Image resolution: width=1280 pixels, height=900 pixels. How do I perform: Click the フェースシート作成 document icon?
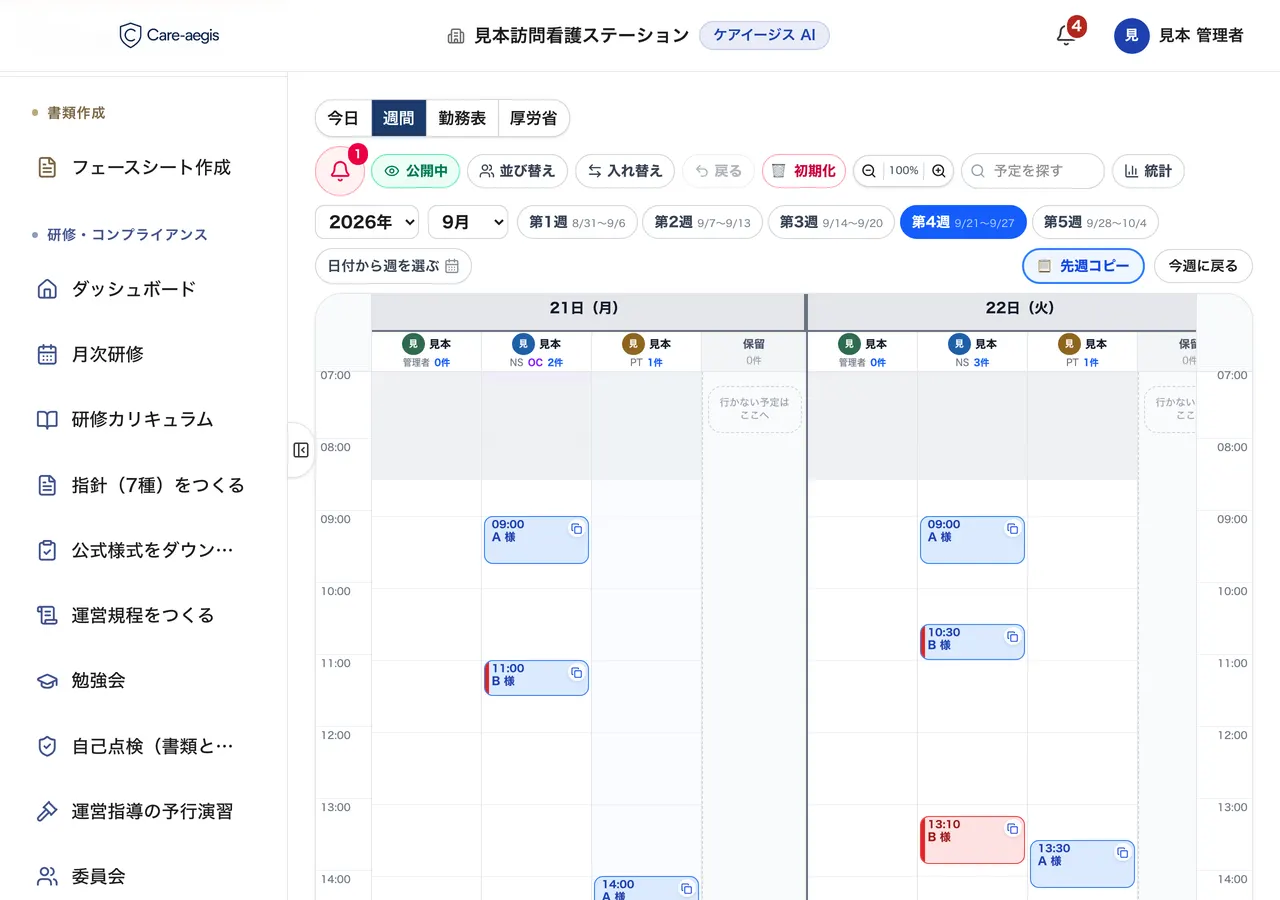47,167
